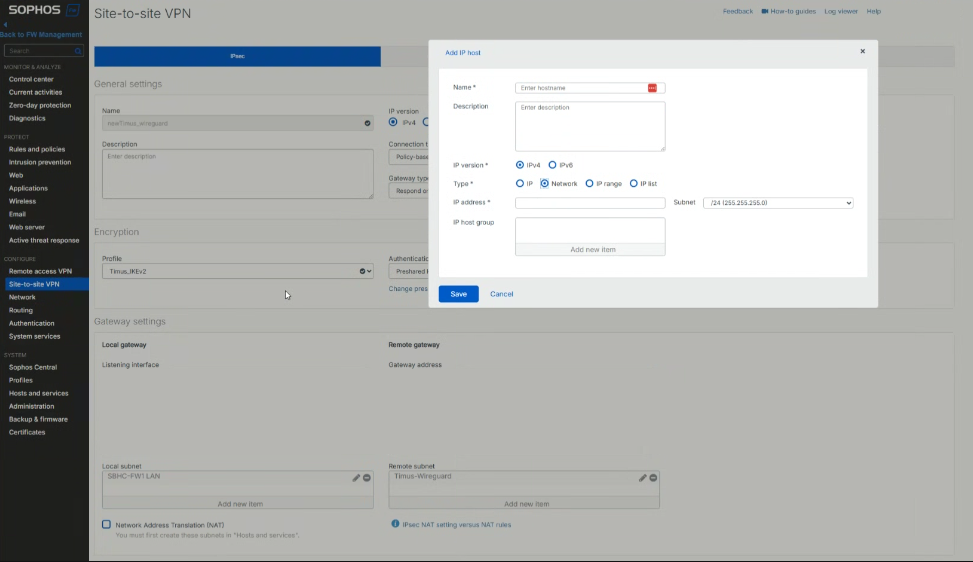Open Active threat response in sidebar

click(x=44, y=241)
